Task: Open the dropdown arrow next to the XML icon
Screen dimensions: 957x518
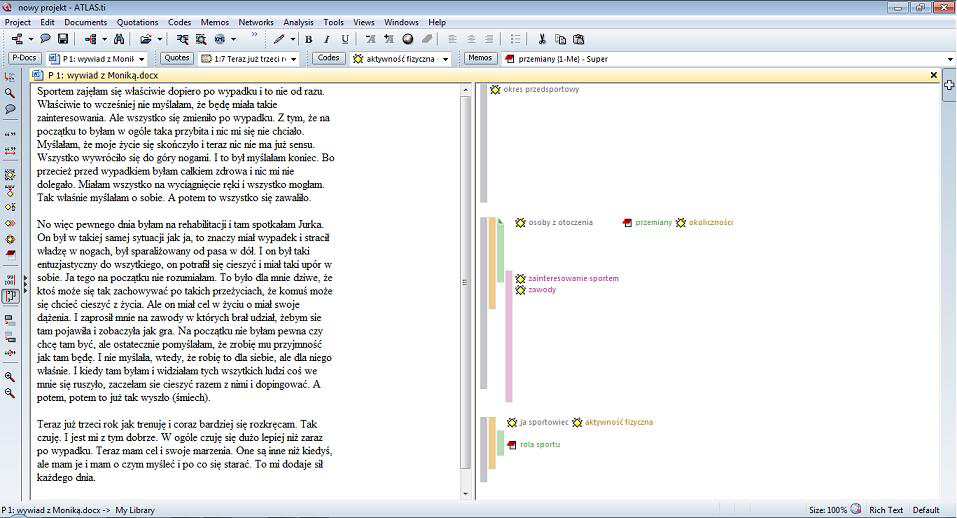Action: point(233,39)
